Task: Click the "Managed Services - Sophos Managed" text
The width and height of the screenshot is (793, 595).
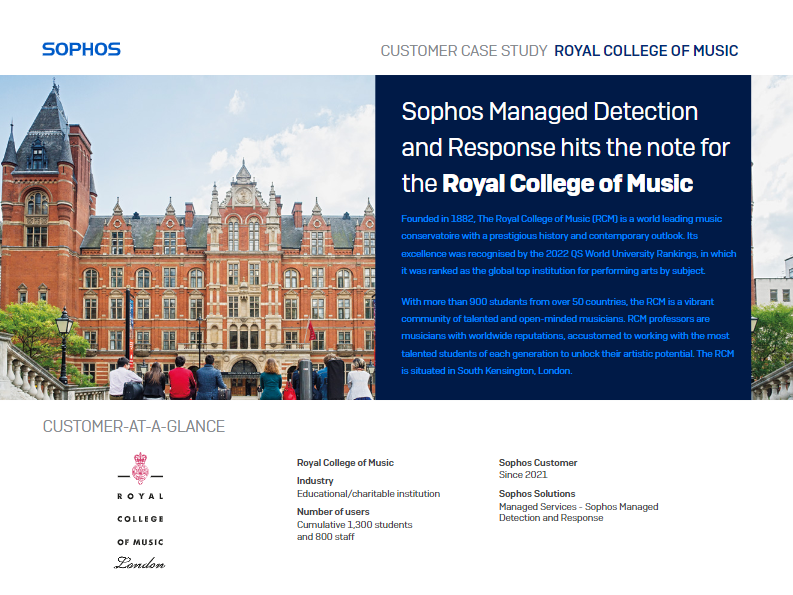Action: (578, 506)
